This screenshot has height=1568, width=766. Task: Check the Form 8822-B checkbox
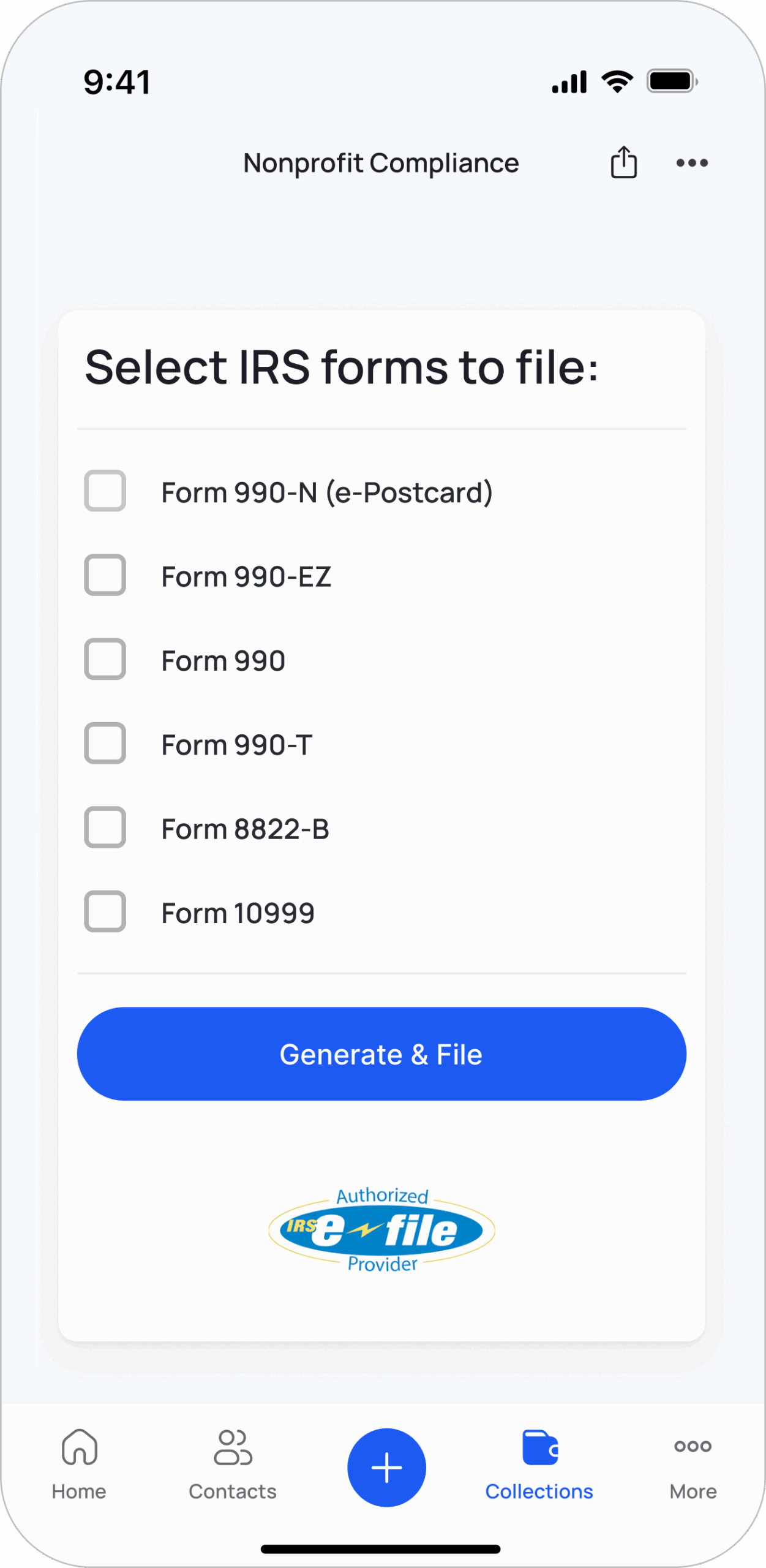coord(105,827)
